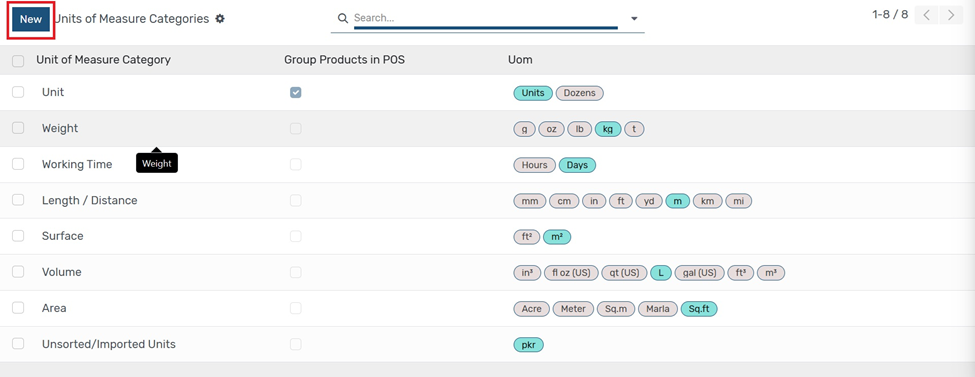This screenshot has width=975, height=377.
Task: Focus the Search input field
Action: pyautogui.click(x=485, y=18)
